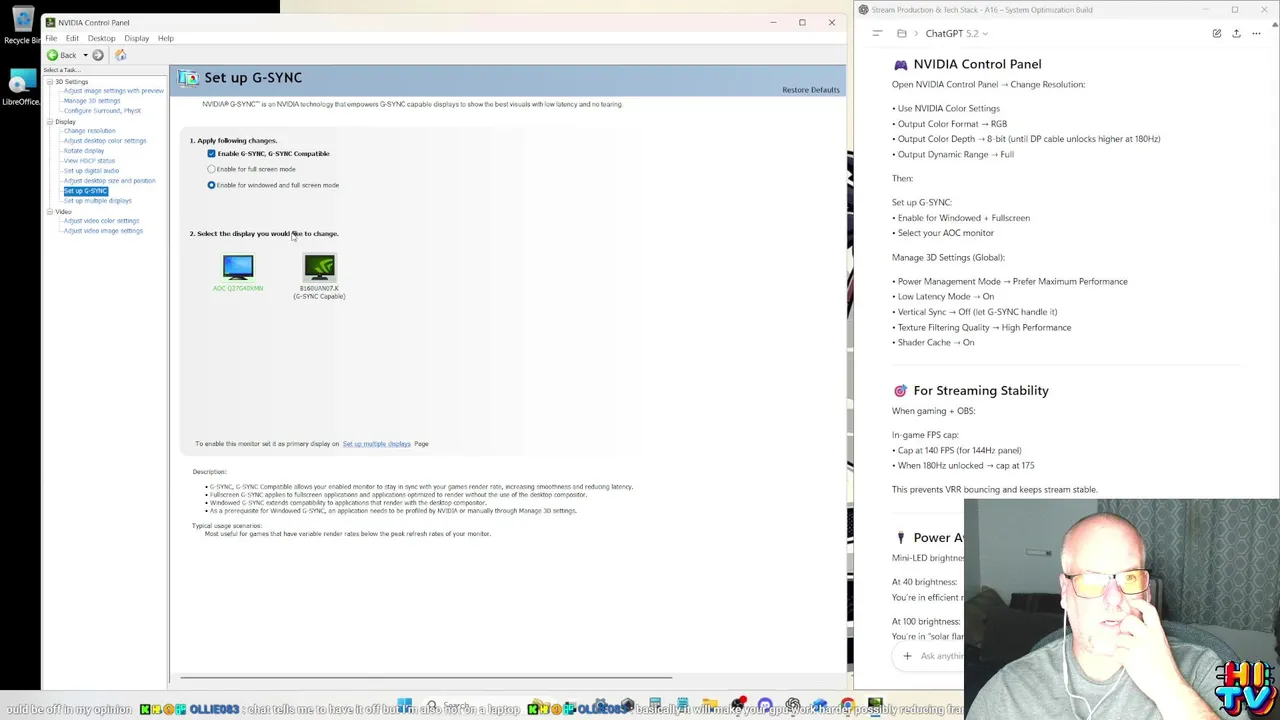Open Adjust video color settings
The width and height of the screenshot is (1280, 720).
(x=101, y=221)
